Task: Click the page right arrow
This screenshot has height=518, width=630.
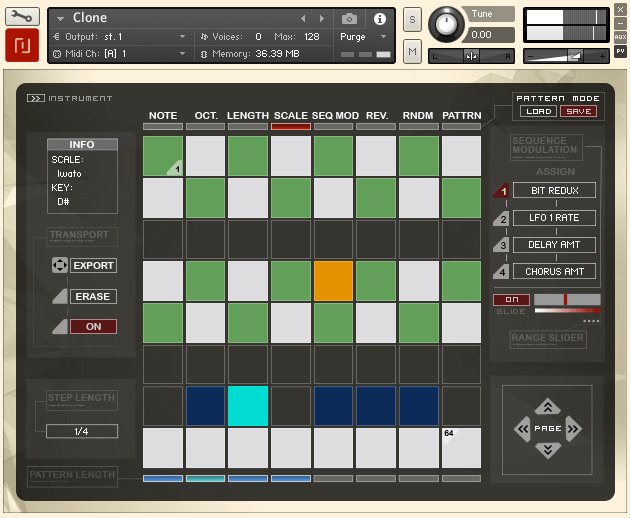Action: click(572, 429)
